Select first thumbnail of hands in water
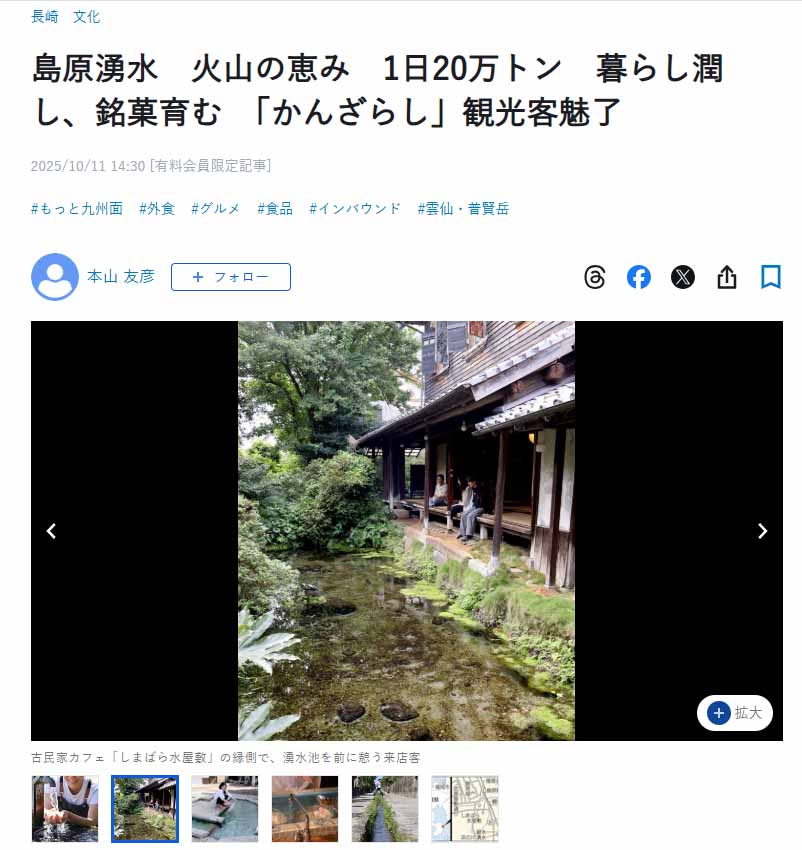The image size is (802, 850). [65, 809]
